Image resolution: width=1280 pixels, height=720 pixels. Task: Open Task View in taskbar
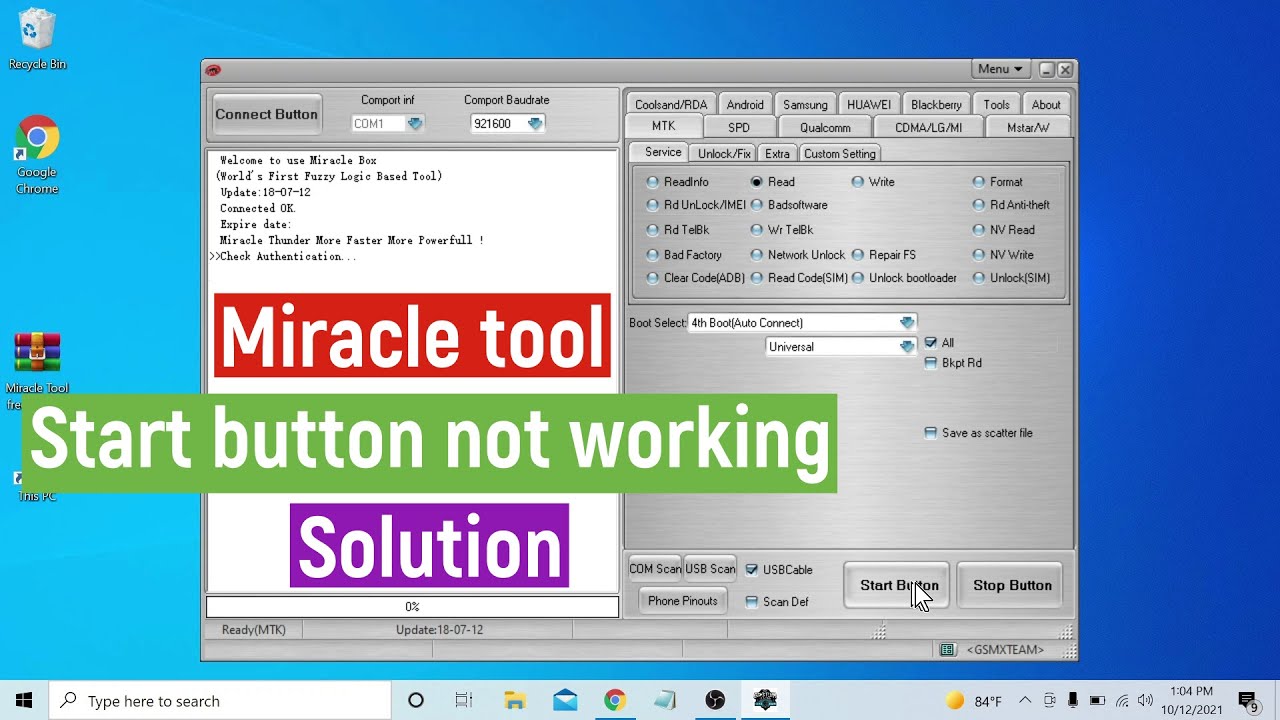pos(464,700)
